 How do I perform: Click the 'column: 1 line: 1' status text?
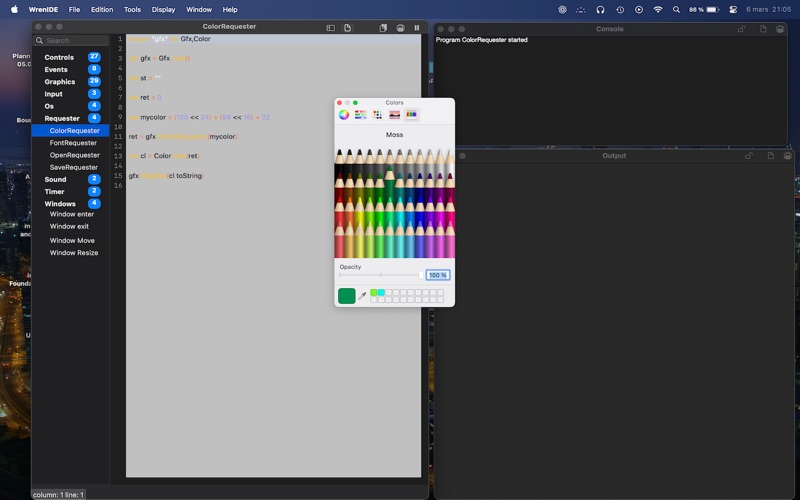coord(58,495)
